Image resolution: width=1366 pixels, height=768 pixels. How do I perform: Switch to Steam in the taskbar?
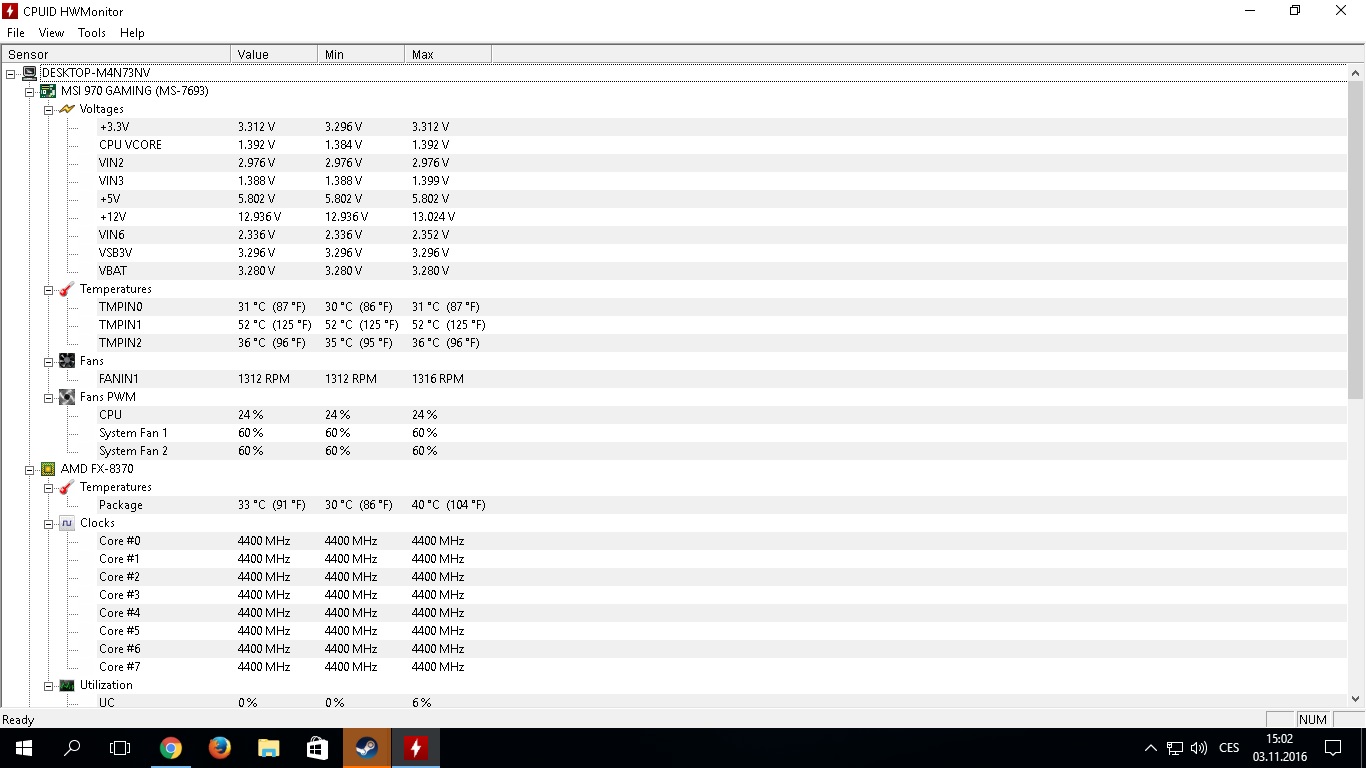(x=367, y=747)
